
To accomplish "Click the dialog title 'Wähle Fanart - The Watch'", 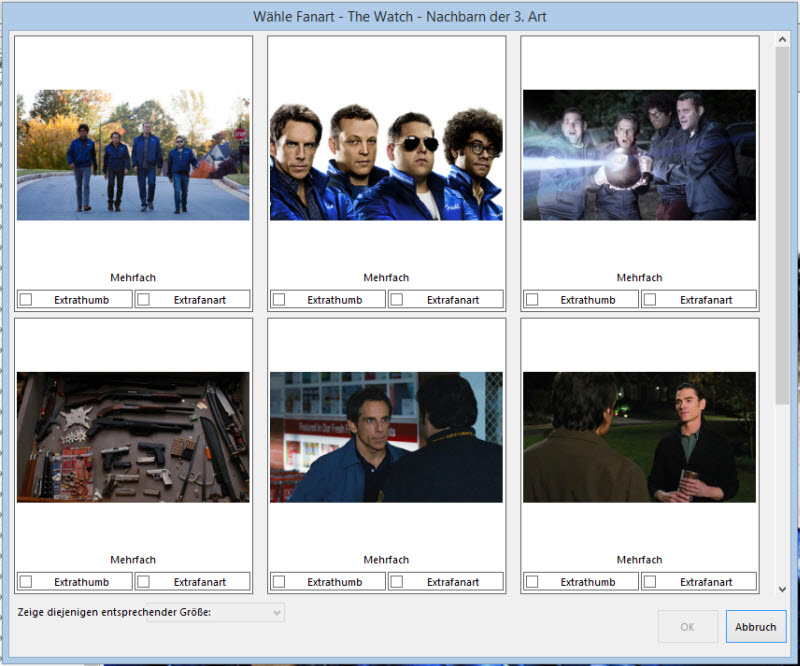I will click(399, 16).
